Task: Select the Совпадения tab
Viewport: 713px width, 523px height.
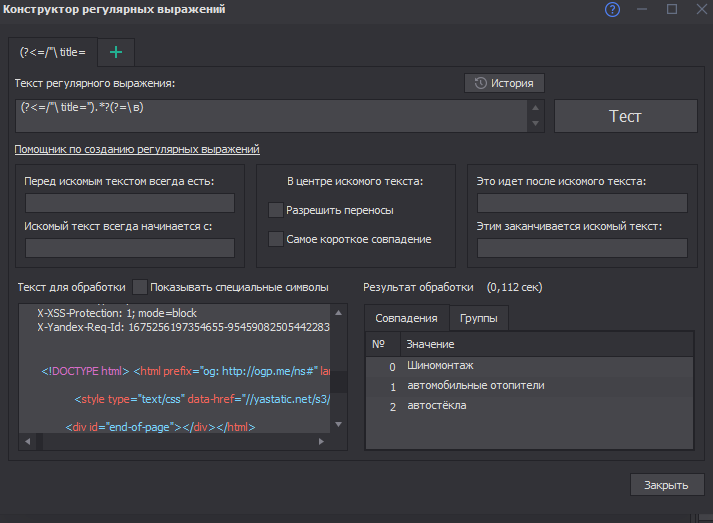Action: click(x=406, y=318)
